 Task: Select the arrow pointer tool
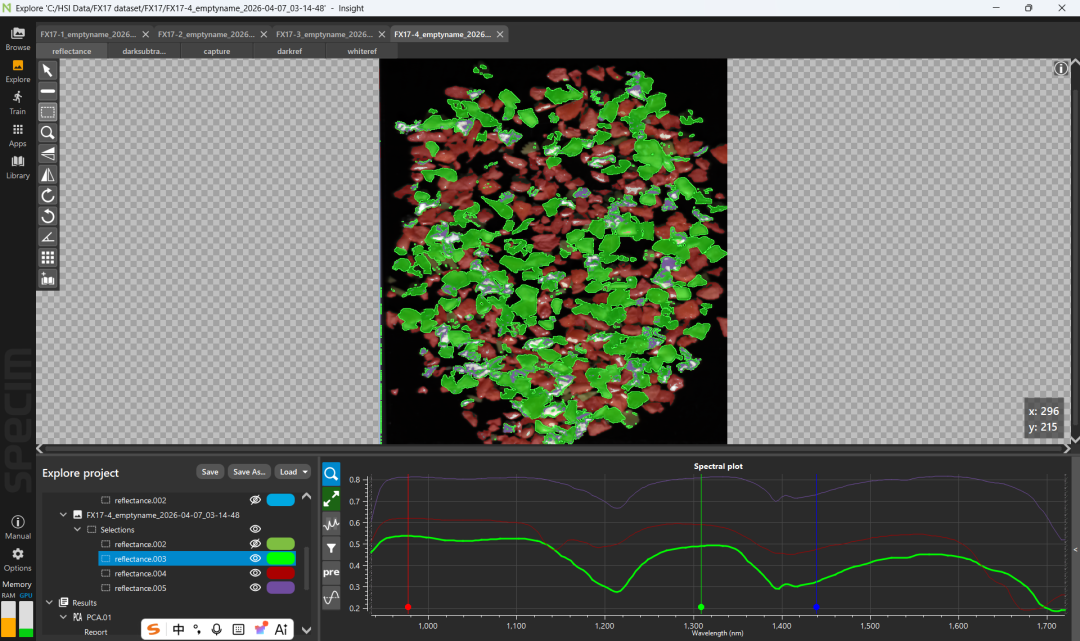pos(48,70)
